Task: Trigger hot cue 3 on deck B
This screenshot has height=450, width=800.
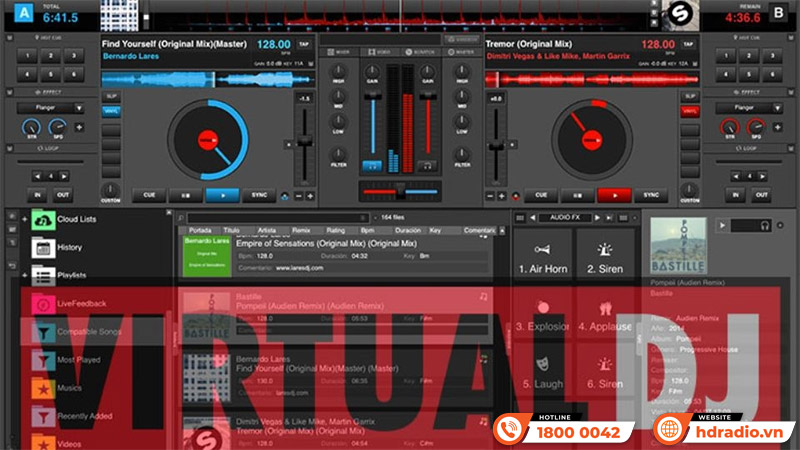Action: click(x=772, y=56)
